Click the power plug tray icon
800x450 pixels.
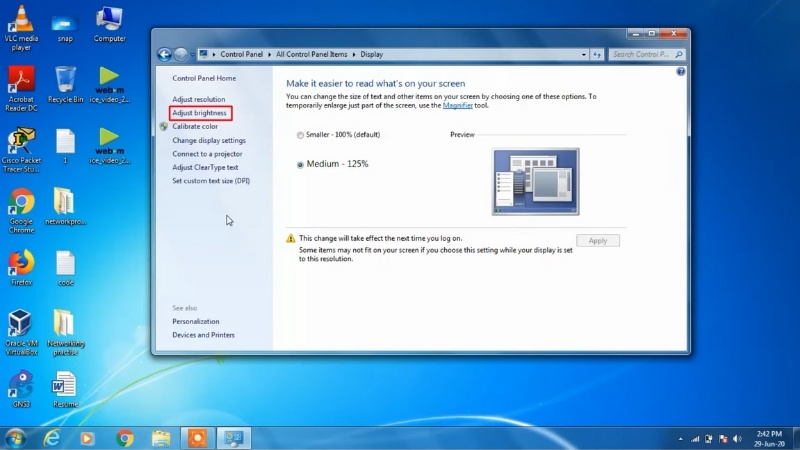(709, 439)
